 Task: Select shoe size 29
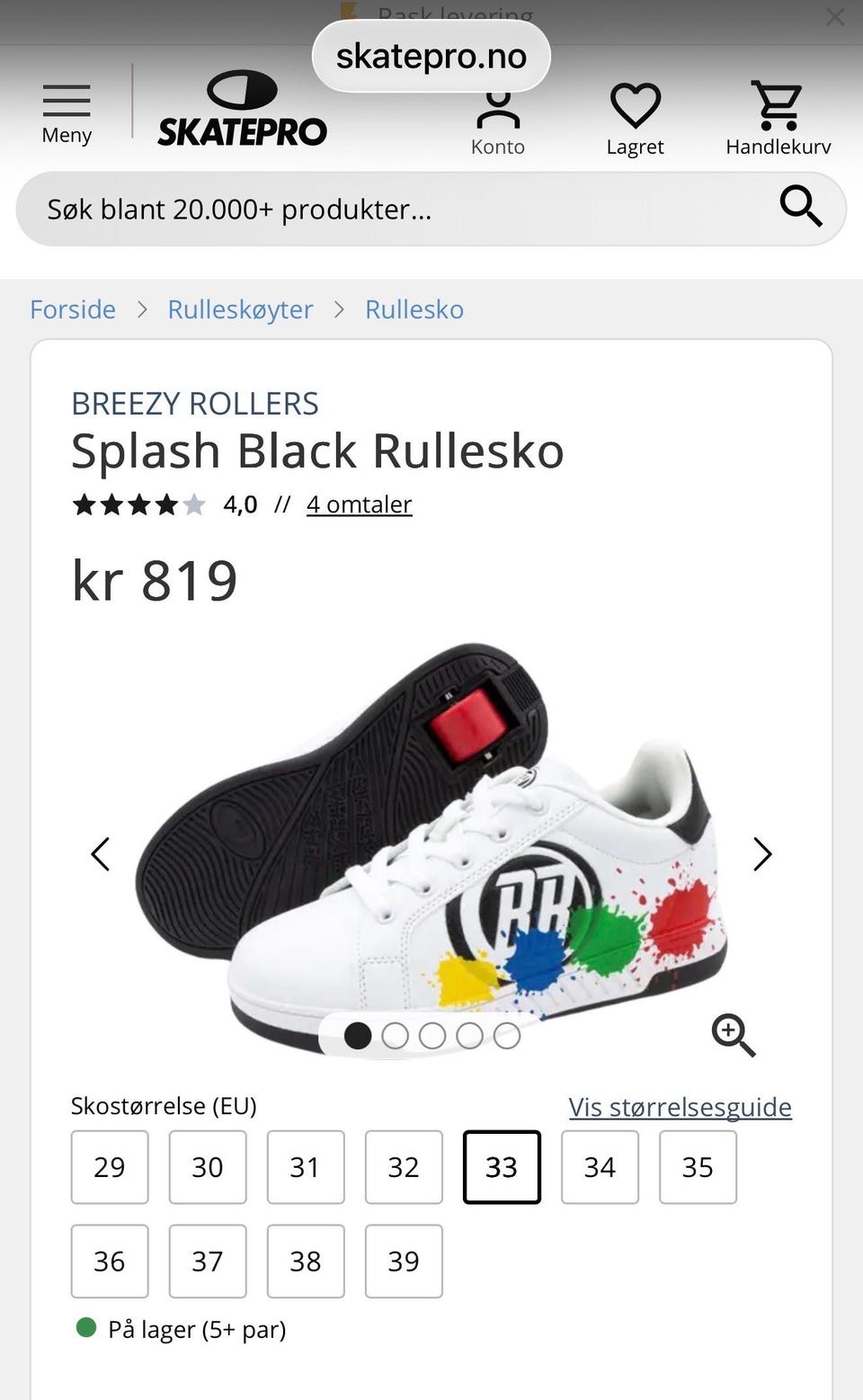tap(110, 1167)
